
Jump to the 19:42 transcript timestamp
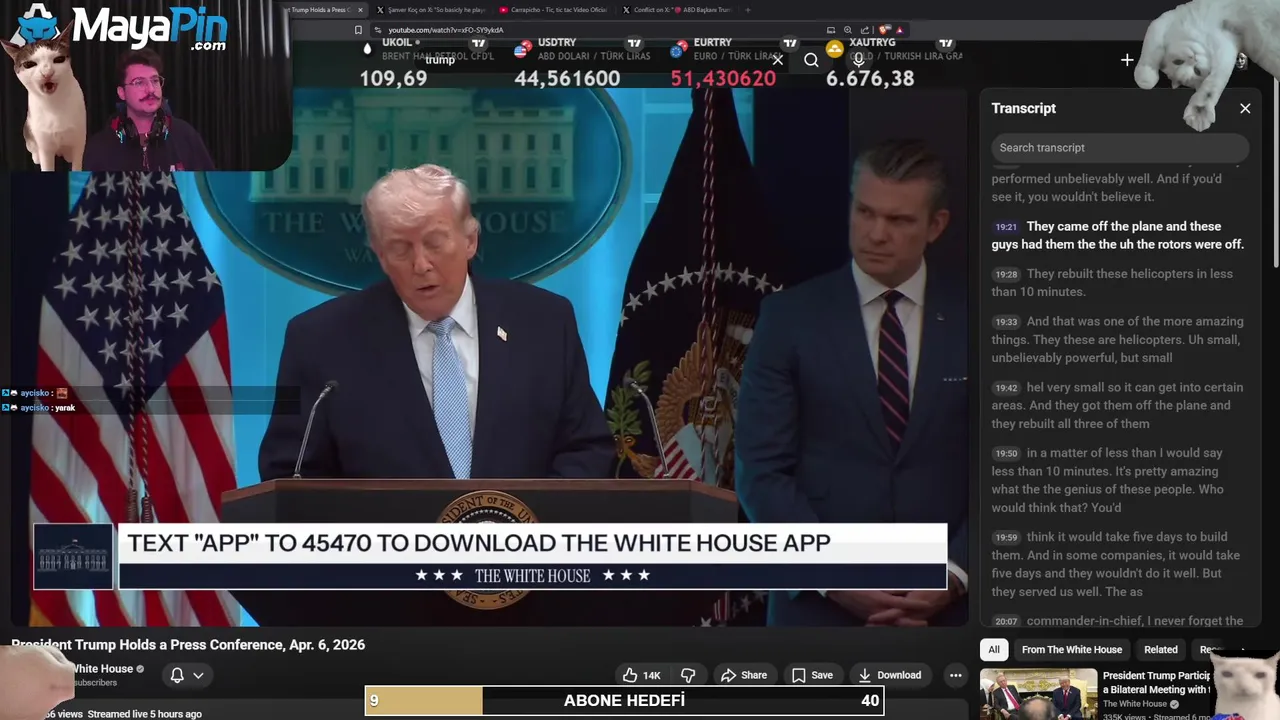pyautogui.click(x=1006, y=388)
